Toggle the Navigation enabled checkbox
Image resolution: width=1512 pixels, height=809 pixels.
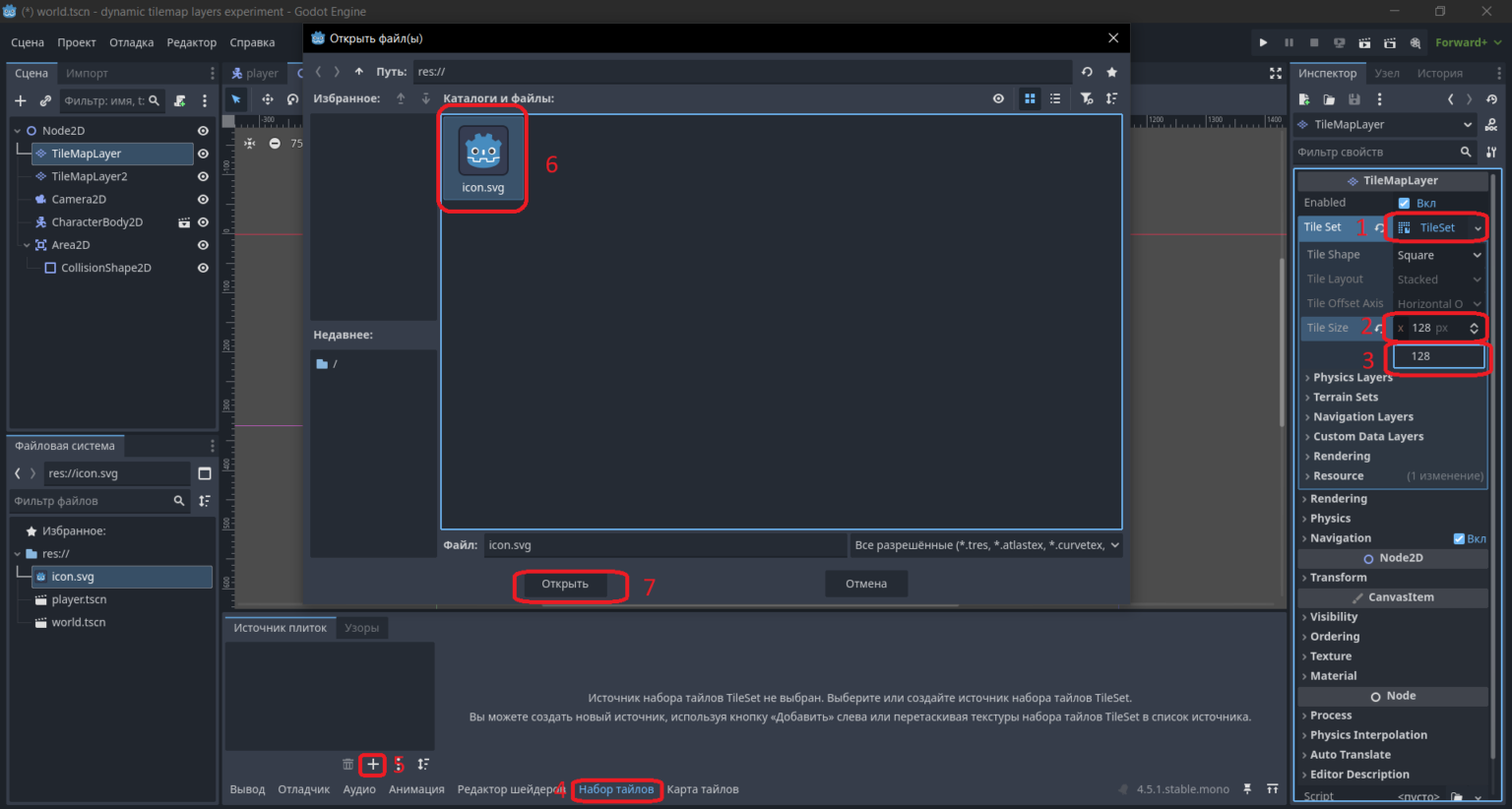click(x=1459, y=538)
